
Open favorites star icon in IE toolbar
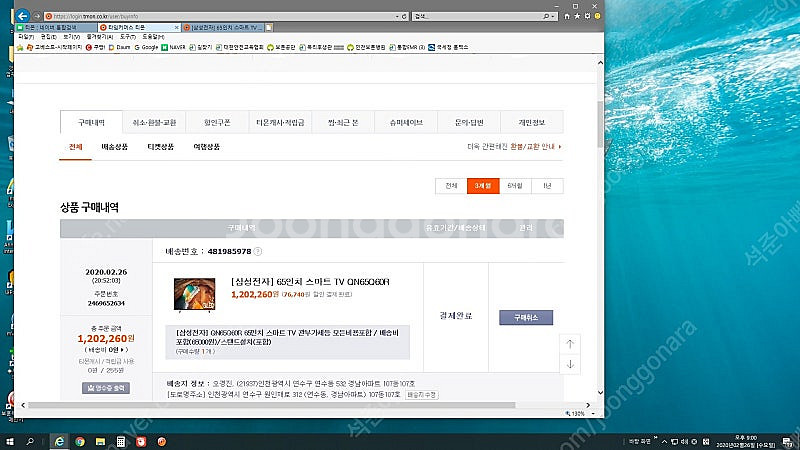pyautogui.click(x=577, y=16)
